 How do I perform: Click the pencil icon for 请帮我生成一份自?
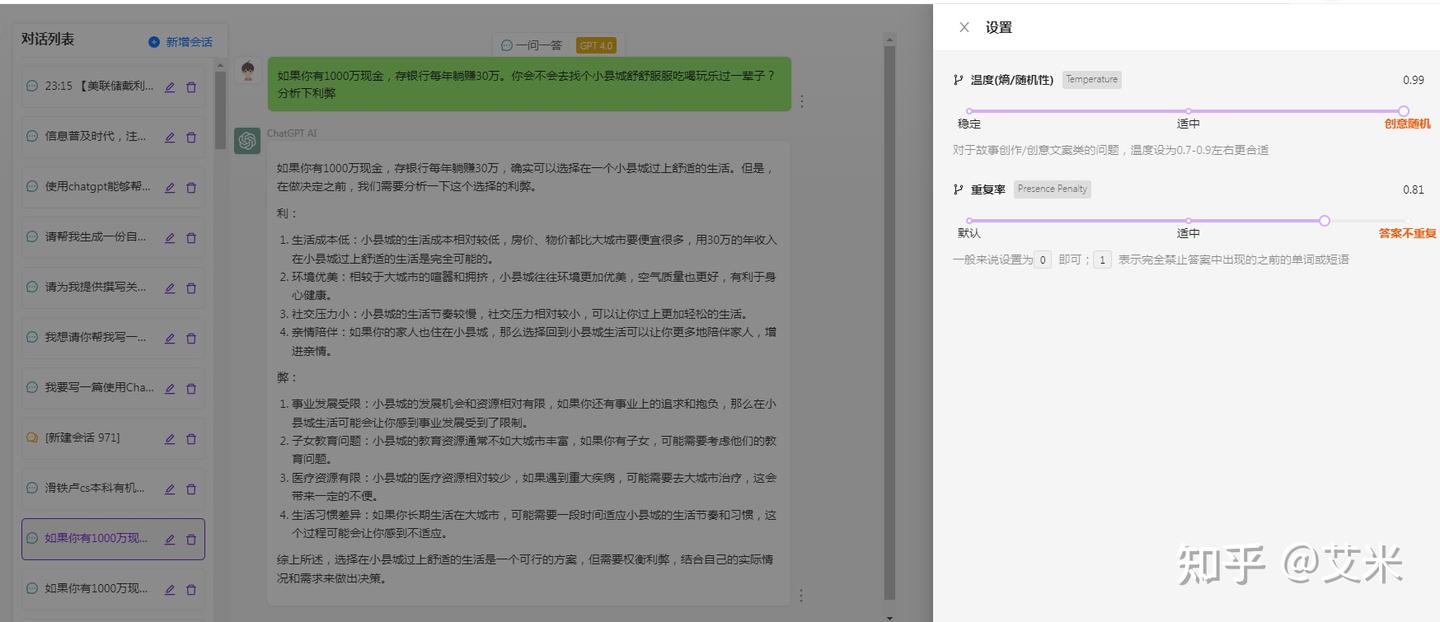pos(170,238)
